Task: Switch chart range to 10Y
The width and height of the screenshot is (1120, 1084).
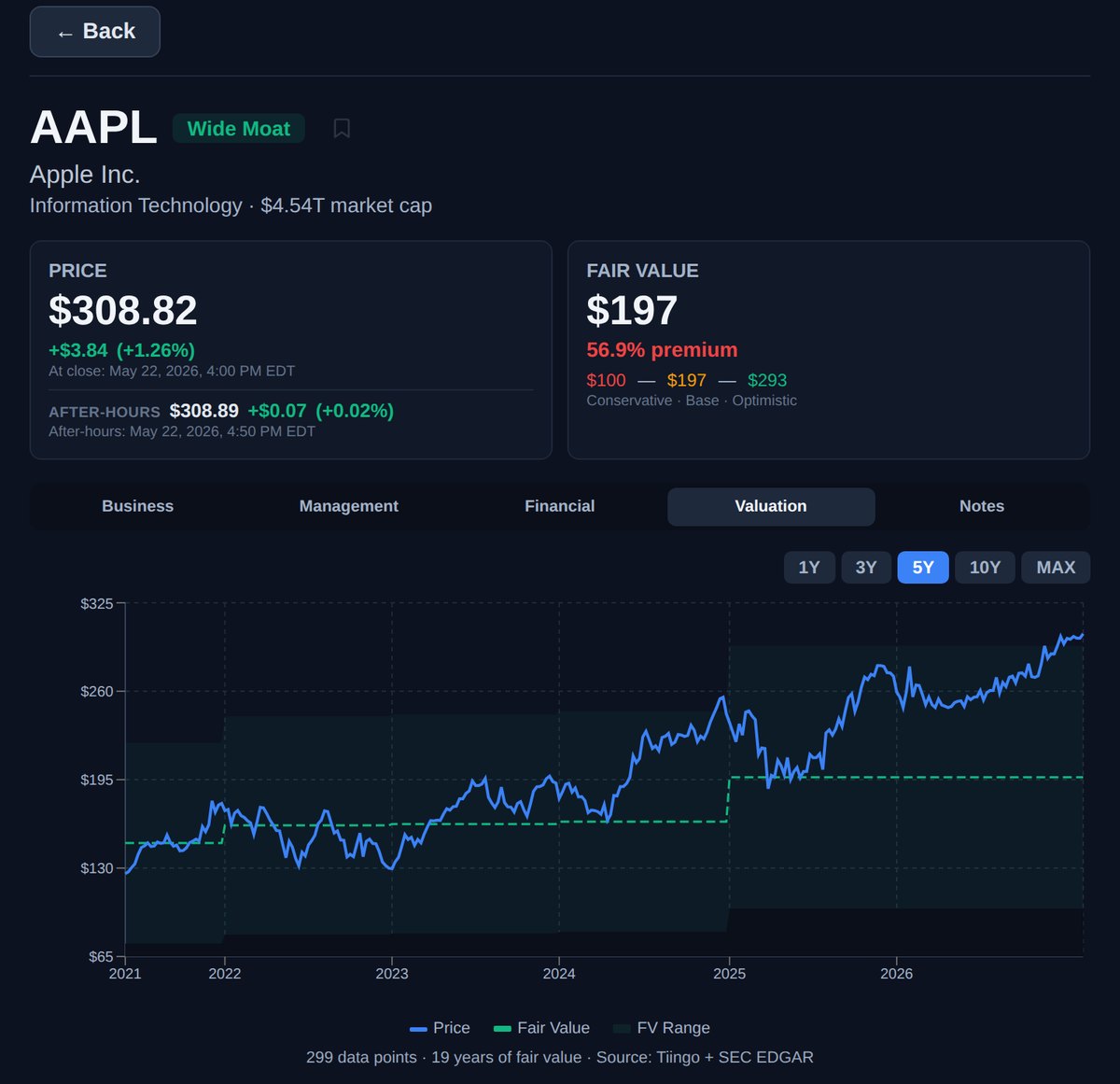Action: pos(985,568)
